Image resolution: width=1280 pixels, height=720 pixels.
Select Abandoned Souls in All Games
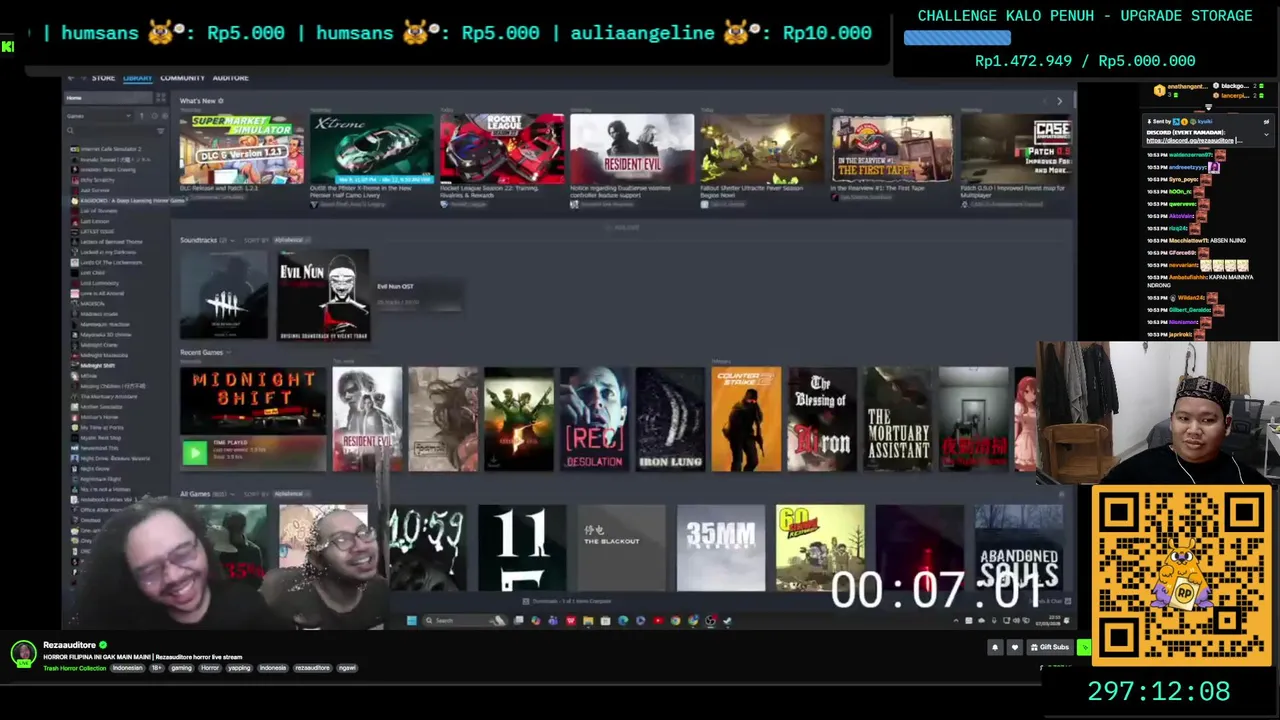(x=1019, y=548)
